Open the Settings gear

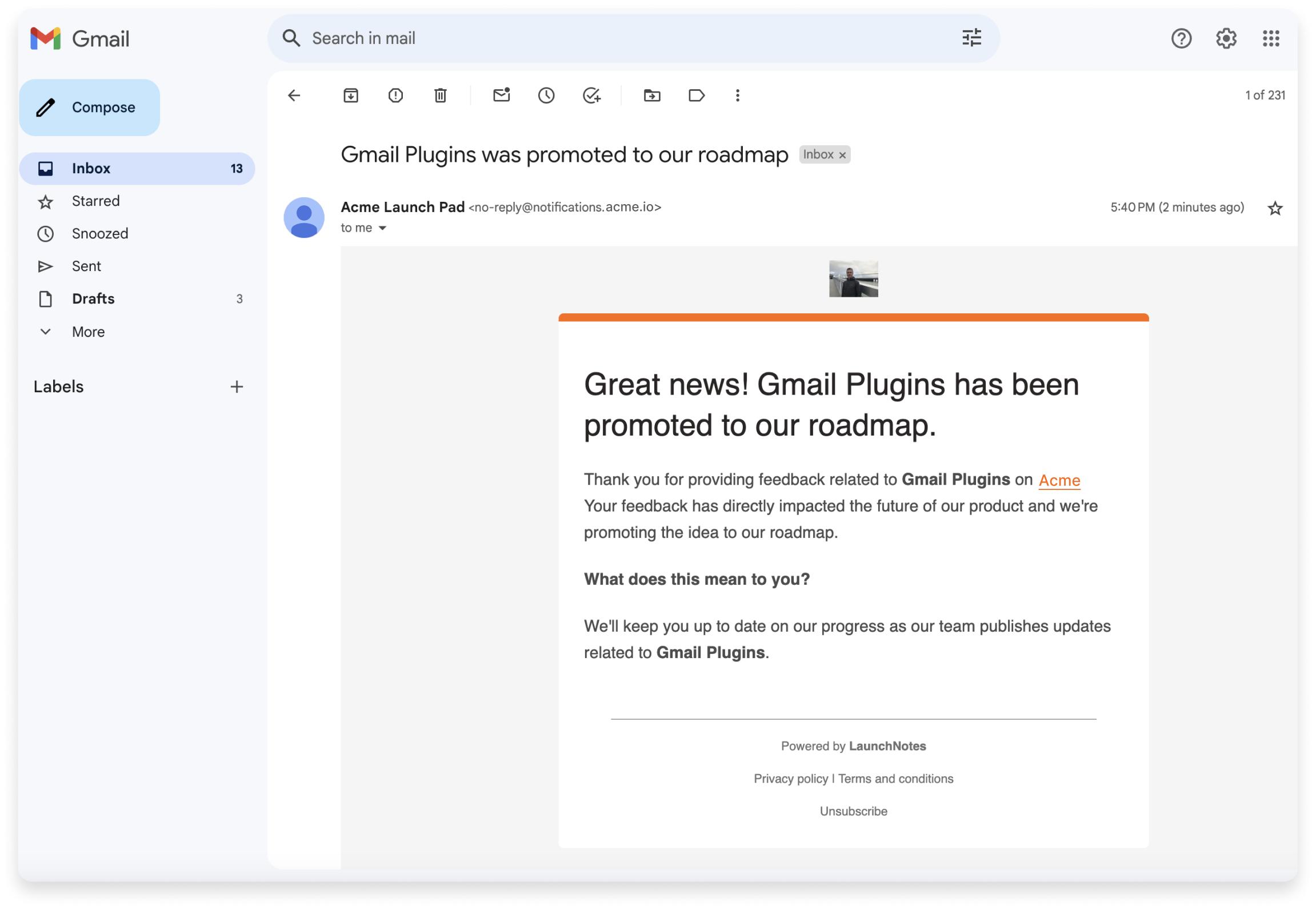tap(1225, 38)
